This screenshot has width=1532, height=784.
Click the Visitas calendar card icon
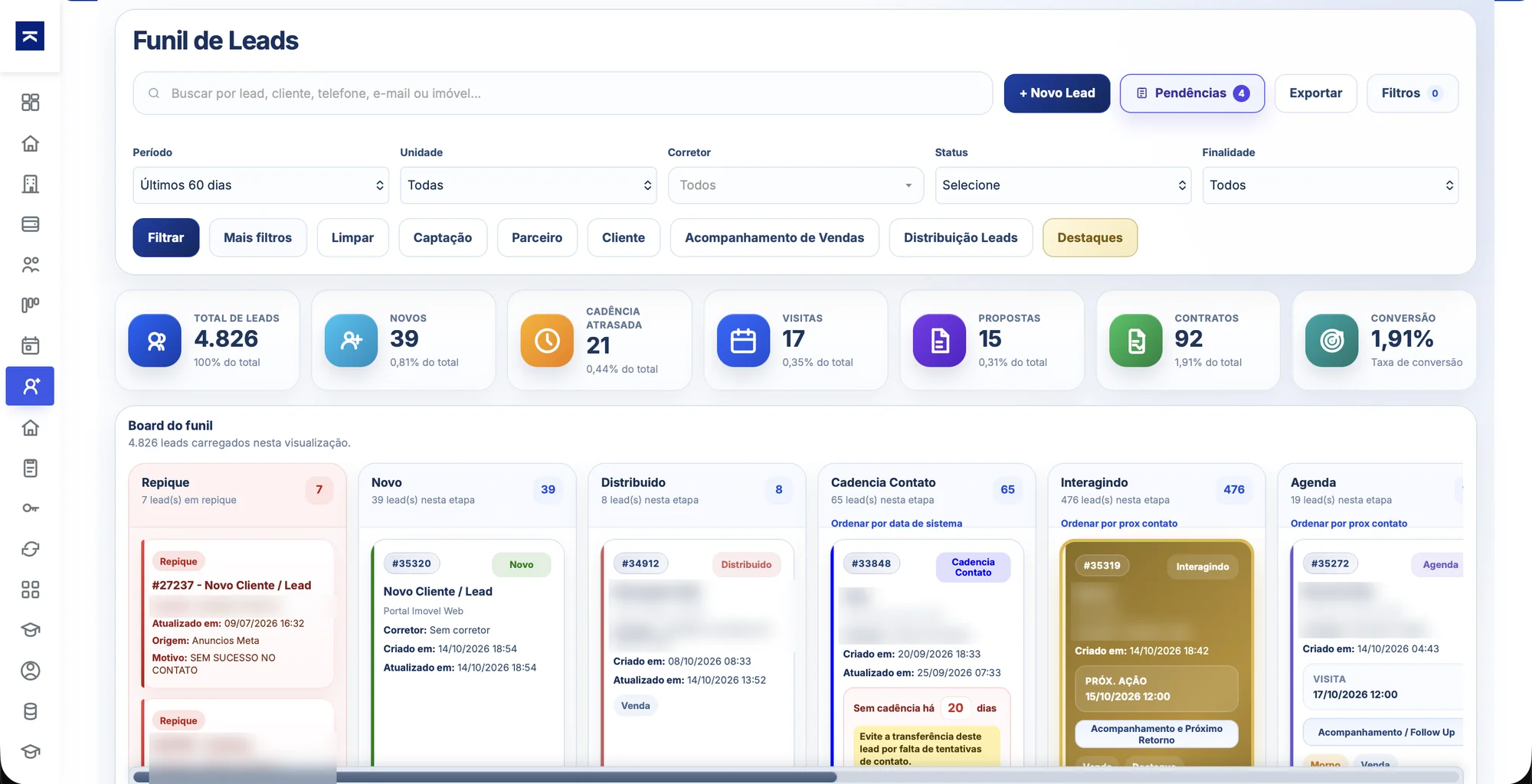pyautogui.click(x=743, y=341)
